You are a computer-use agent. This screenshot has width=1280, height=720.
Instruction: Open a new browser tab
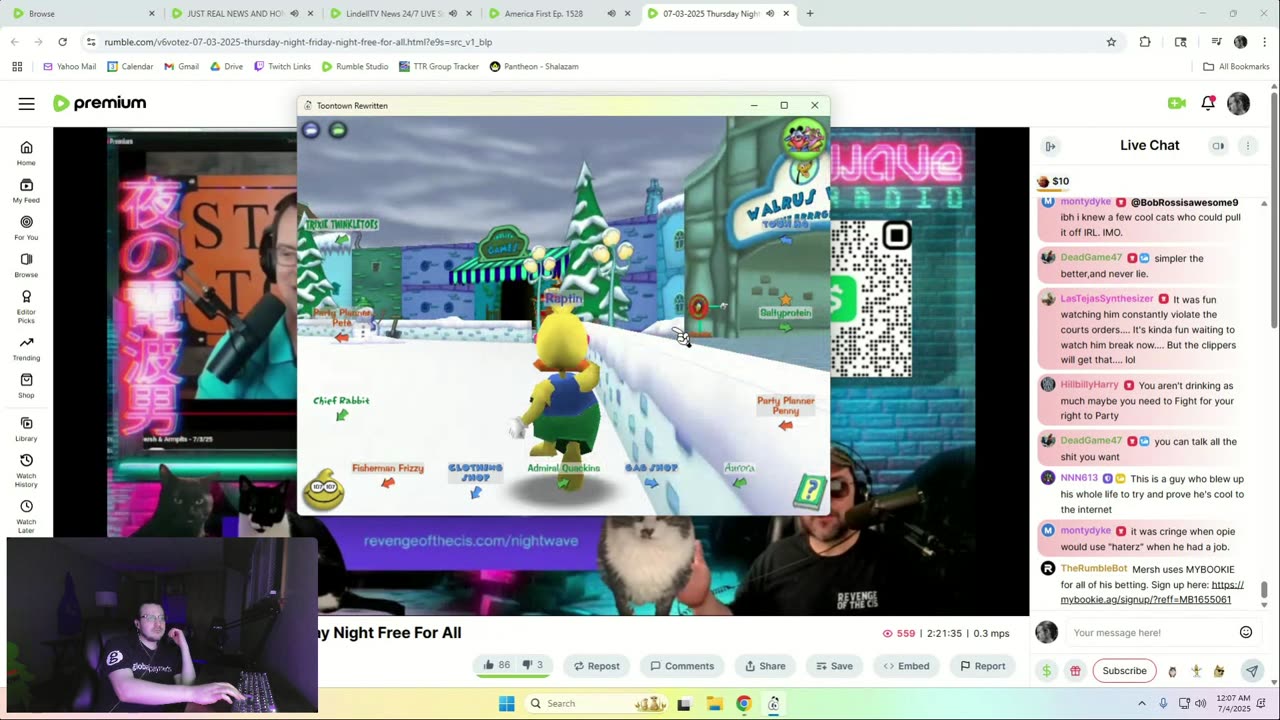pos(810,13)
